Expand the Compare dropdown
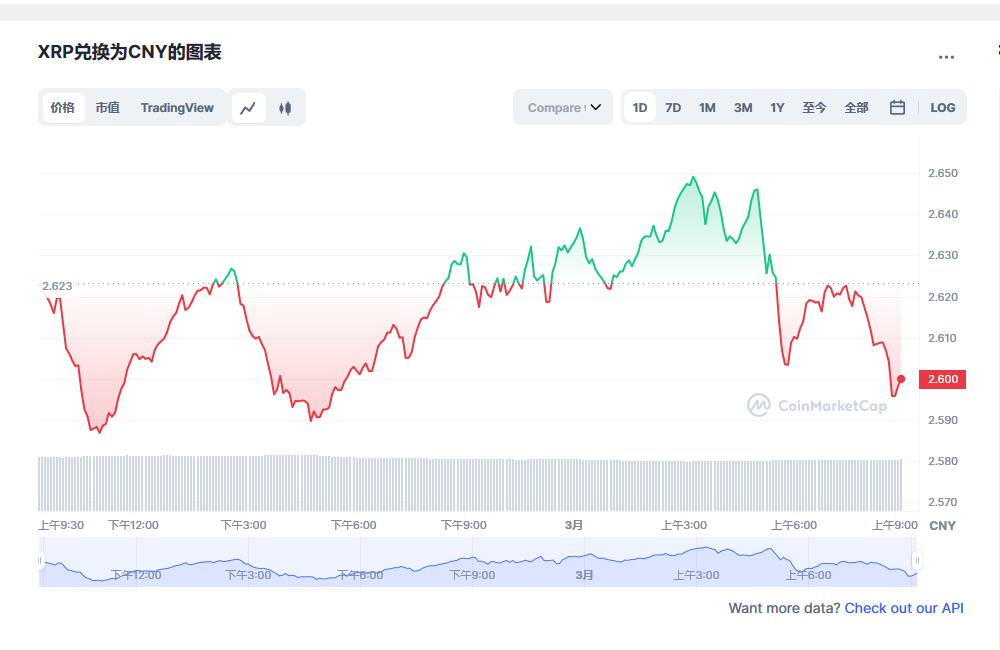This screenshot has width=1000, height=650. (x=561, y=107)
